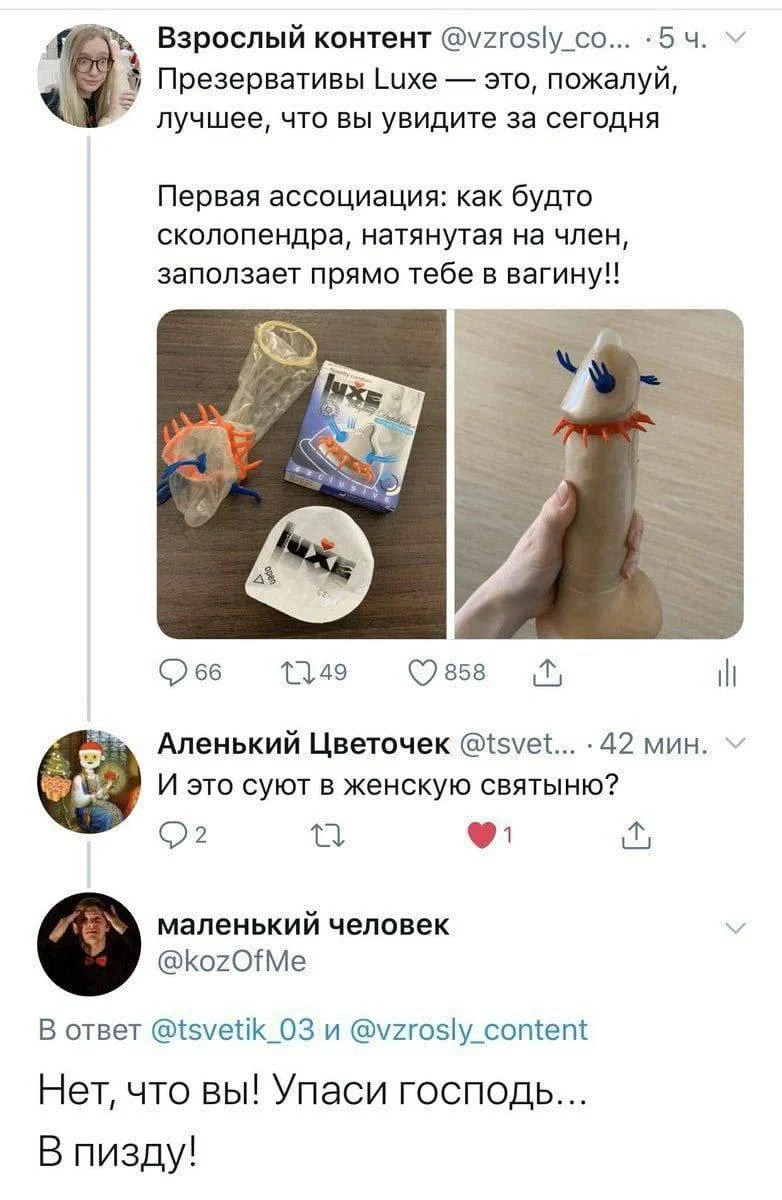Open chevron menu on Аленький Цветочек tweet
This screenshot has height=1200, width=782.
[x=735, y=742]
